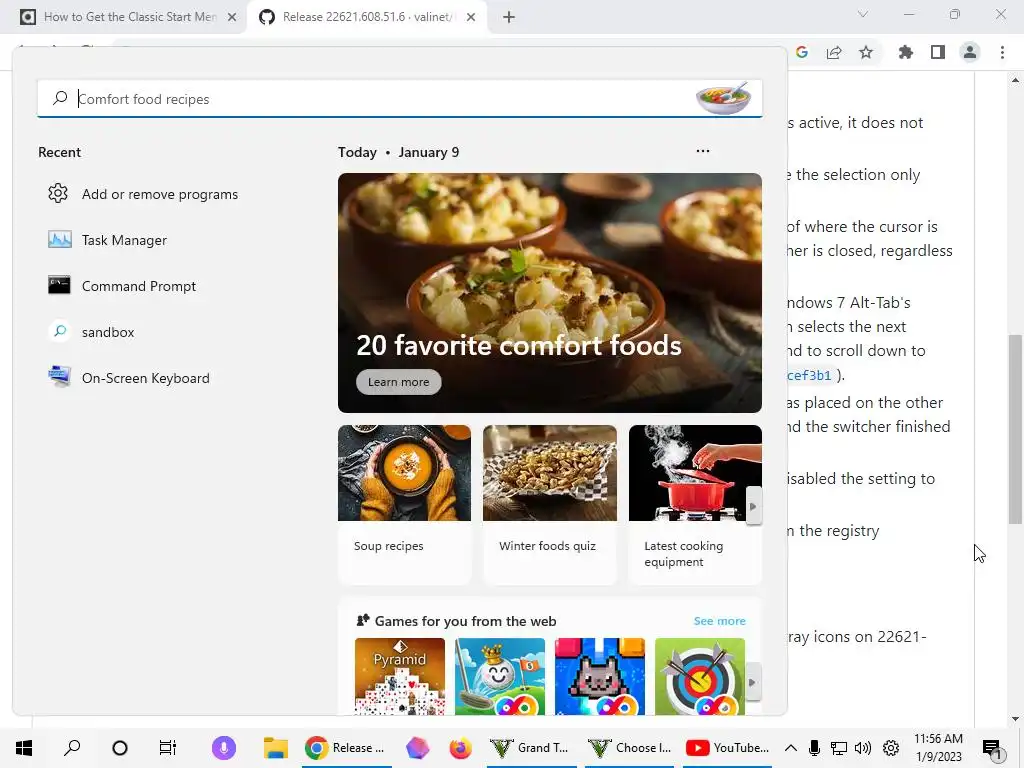Click See more for web games

tap(719, 620)
